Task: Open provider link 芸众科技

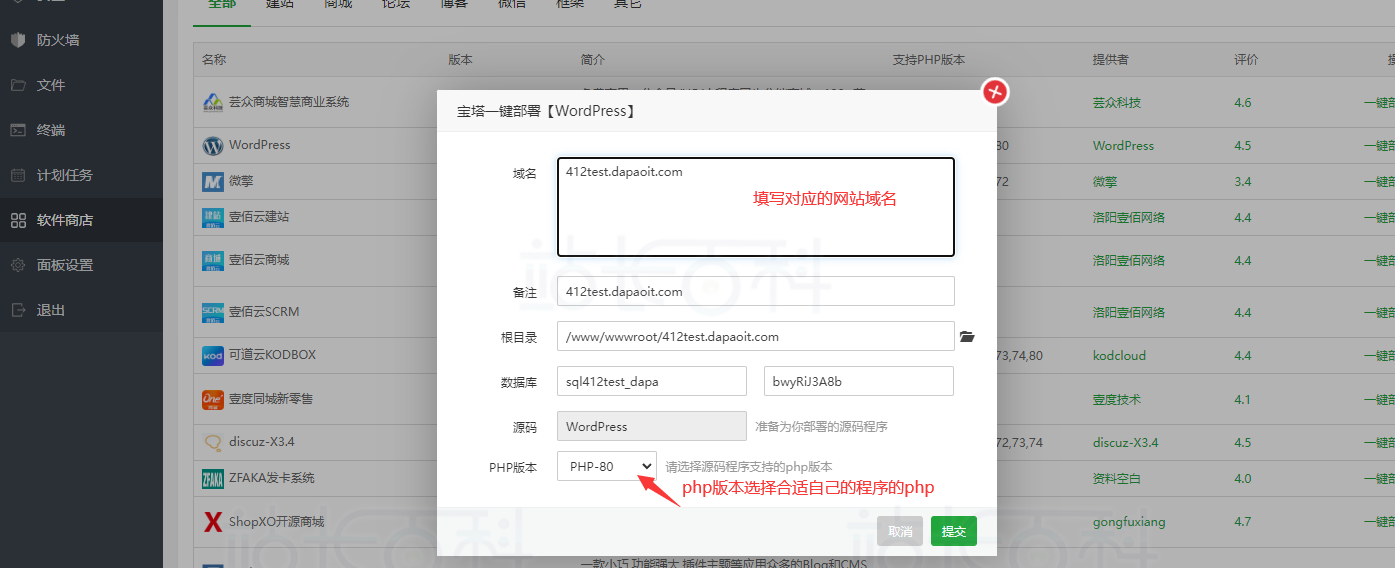Action: (x=1117, y=103)
